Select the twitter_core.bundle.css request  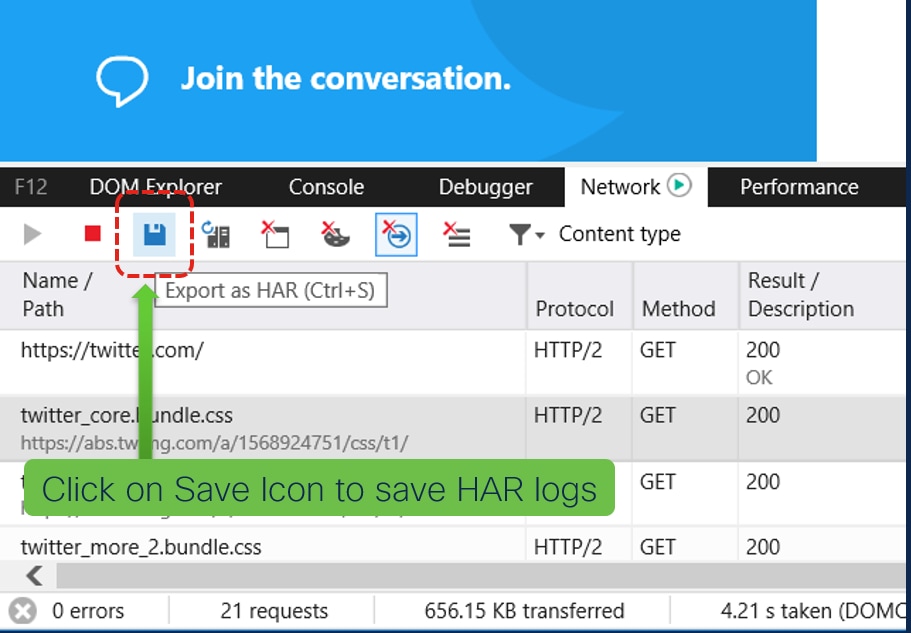click(453, 429)
